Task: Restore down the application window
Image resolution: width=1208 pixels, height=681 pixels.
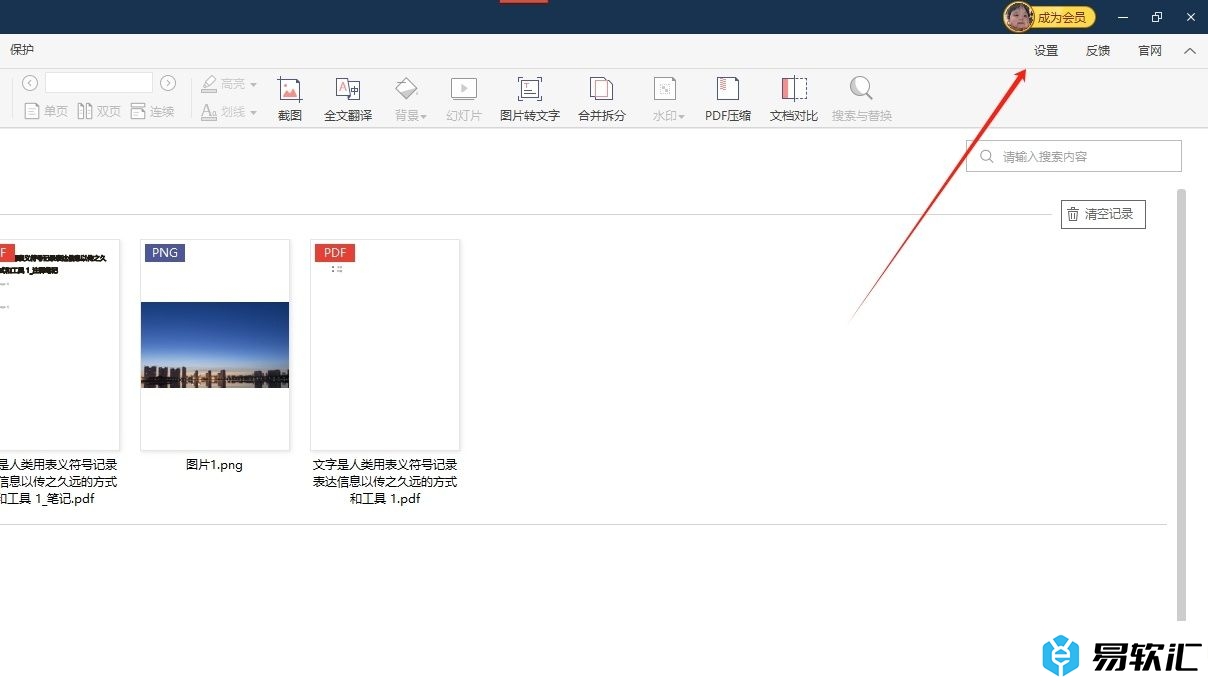Action: [x=1157, y=17]
